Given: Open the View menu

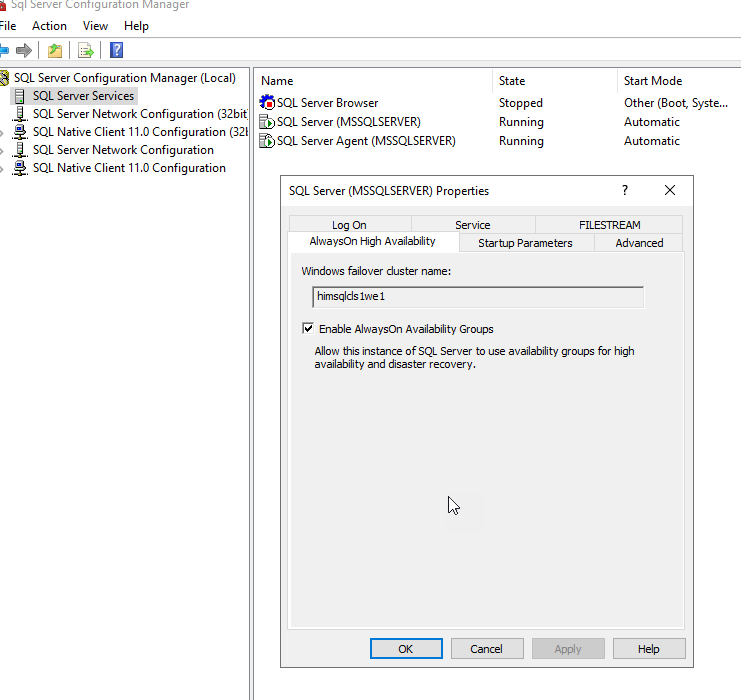Looking at the screenshot, I should (95, 26).
